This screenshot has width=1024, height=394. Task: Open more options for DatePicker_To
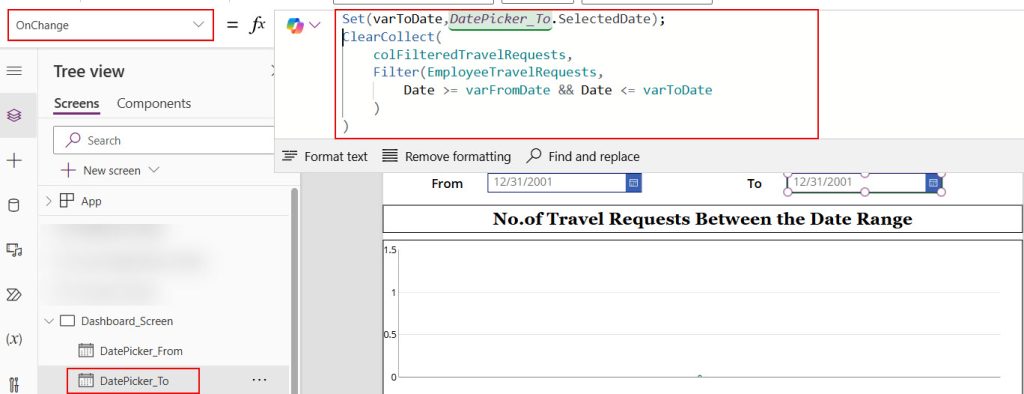[x=259, y=380]
